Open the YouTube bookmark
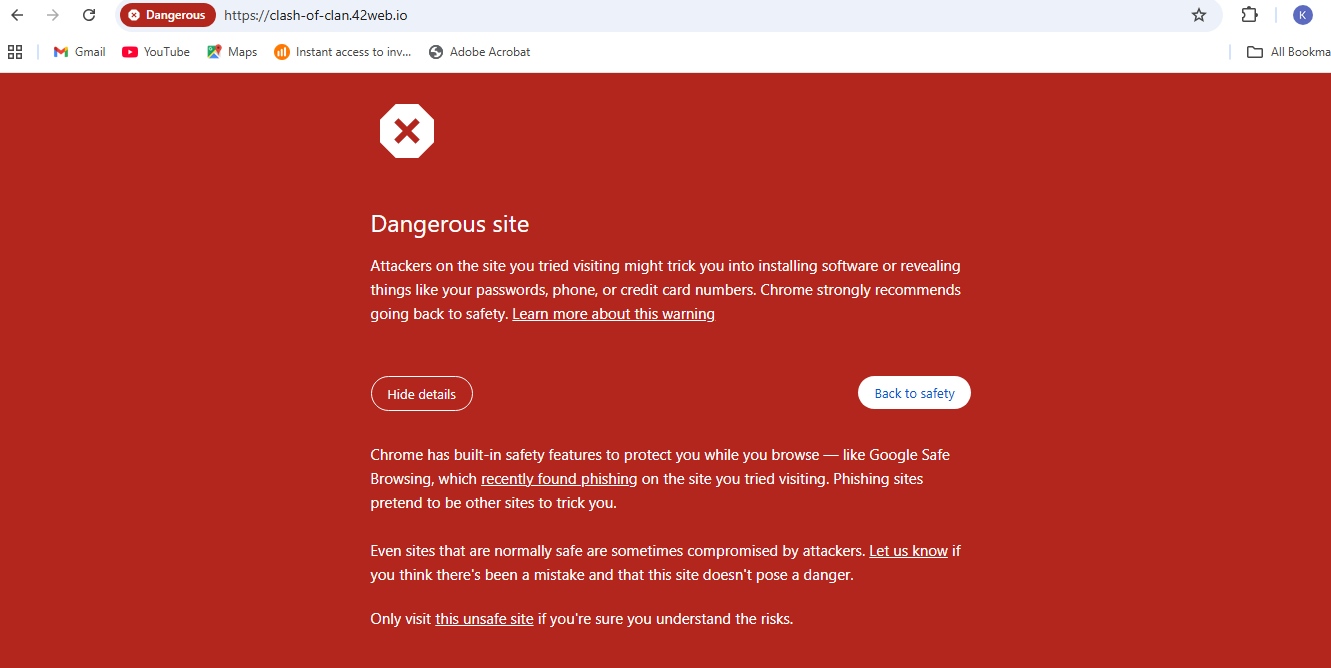Screen dimensions: 1331x668 [156, 52]
